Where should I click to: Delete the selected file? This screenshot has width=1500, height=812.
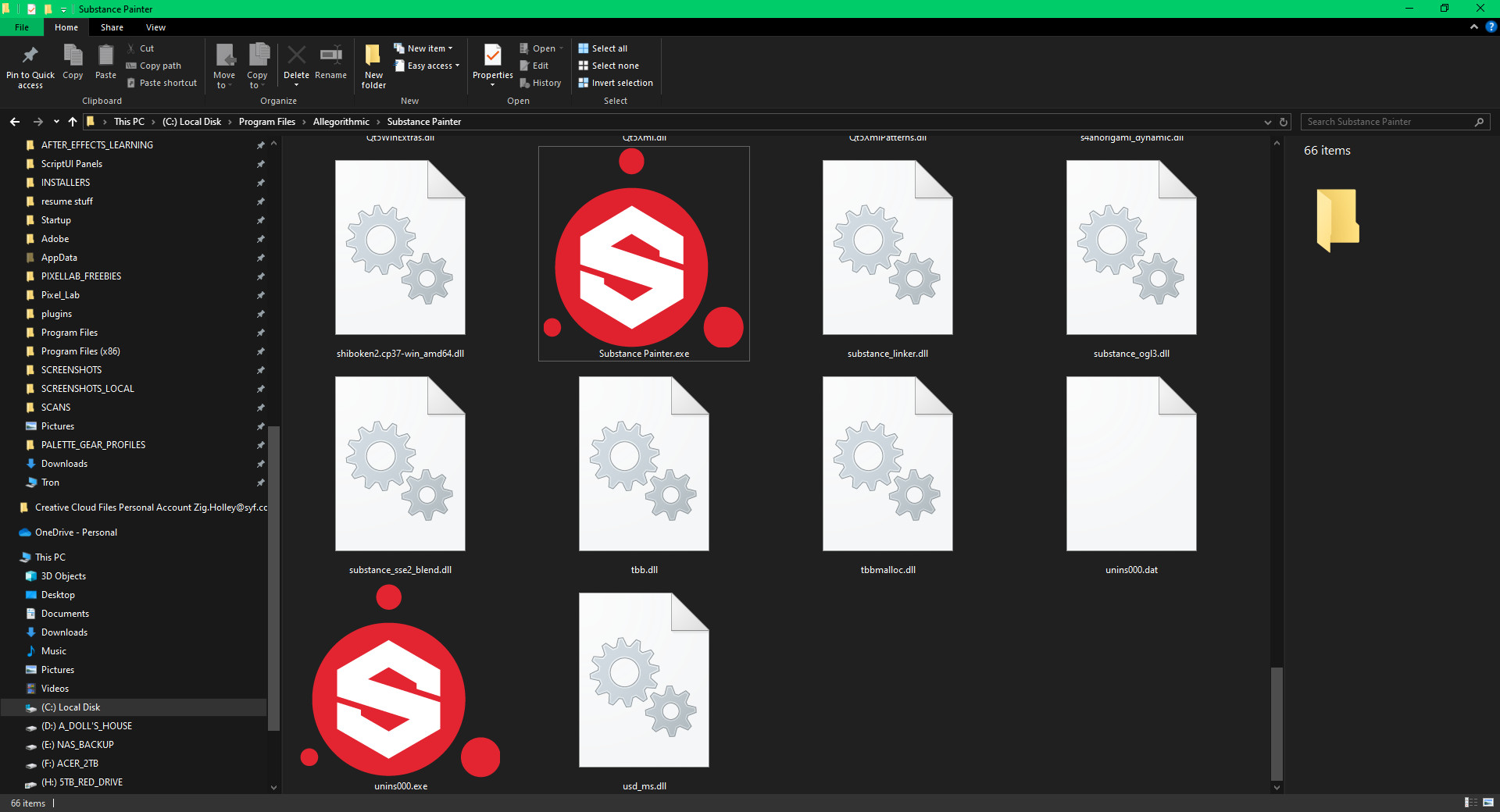pyautogui.click(x=296, y=66)
